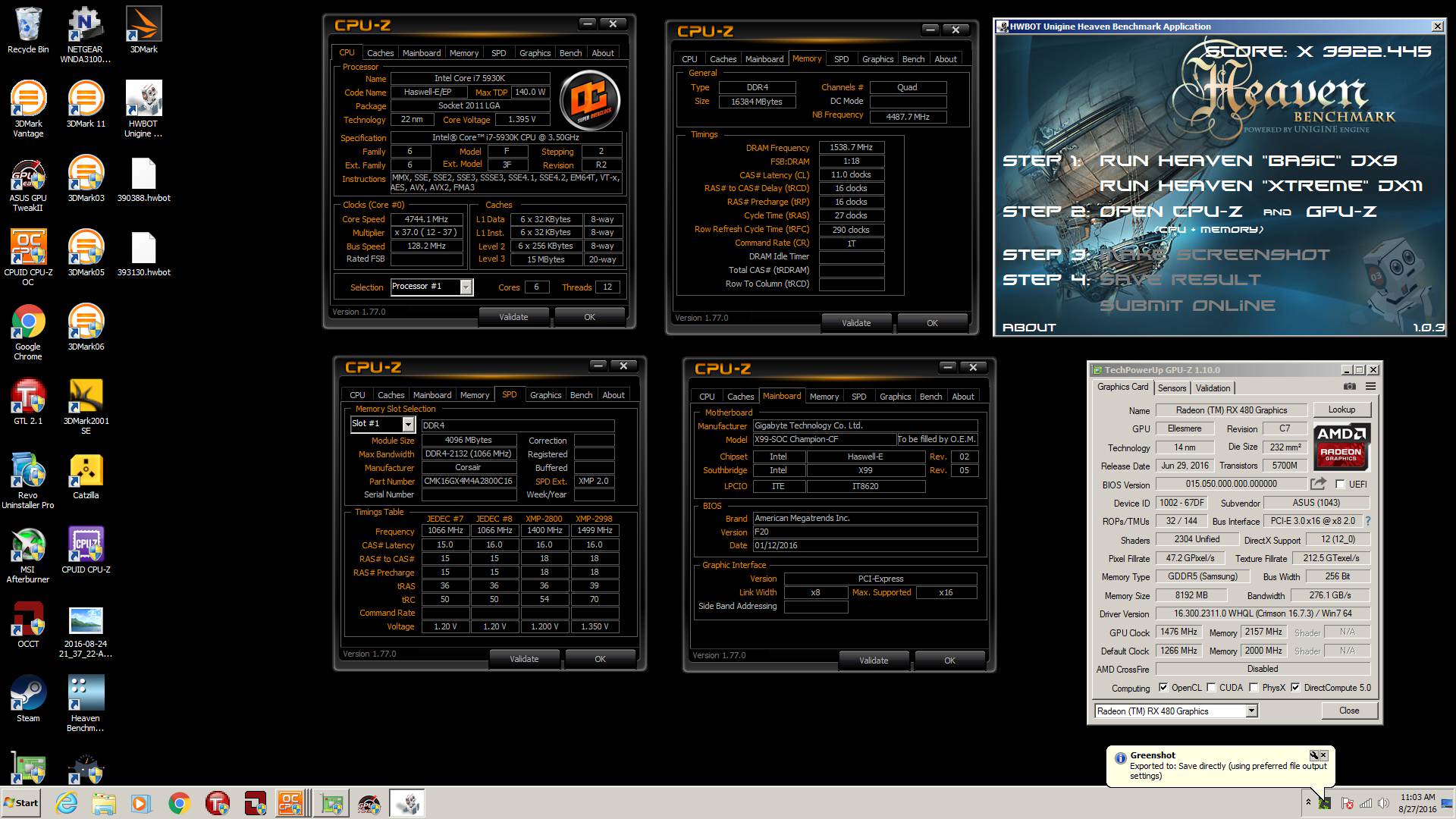The height and width of the screenshot is (819, 1456).
Task: Open the Bench tab in the CPU-Z processor window
Action: 570,53
